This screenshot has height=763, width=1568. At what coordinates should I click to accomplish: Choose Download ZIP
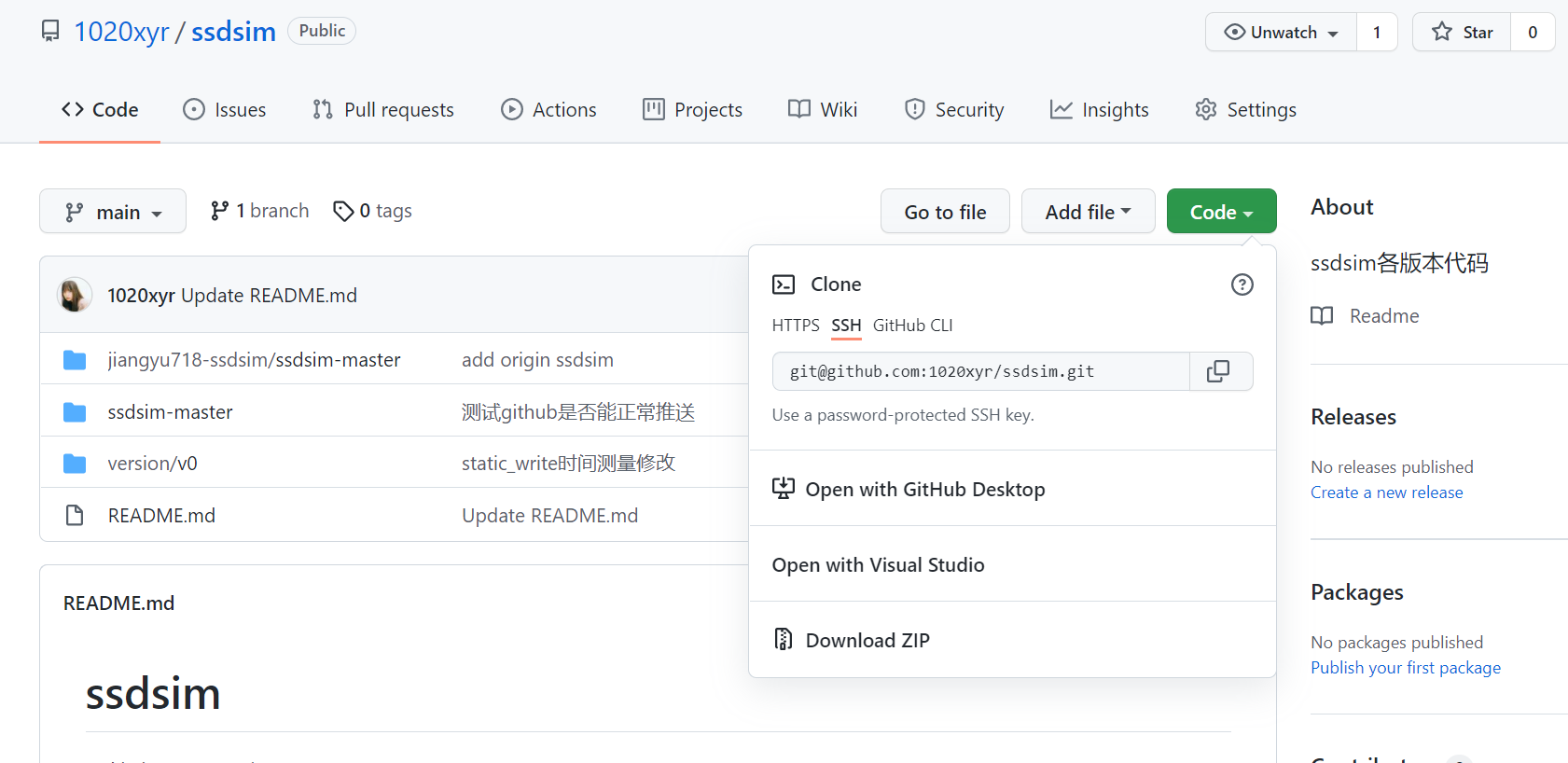[1012, 640]
